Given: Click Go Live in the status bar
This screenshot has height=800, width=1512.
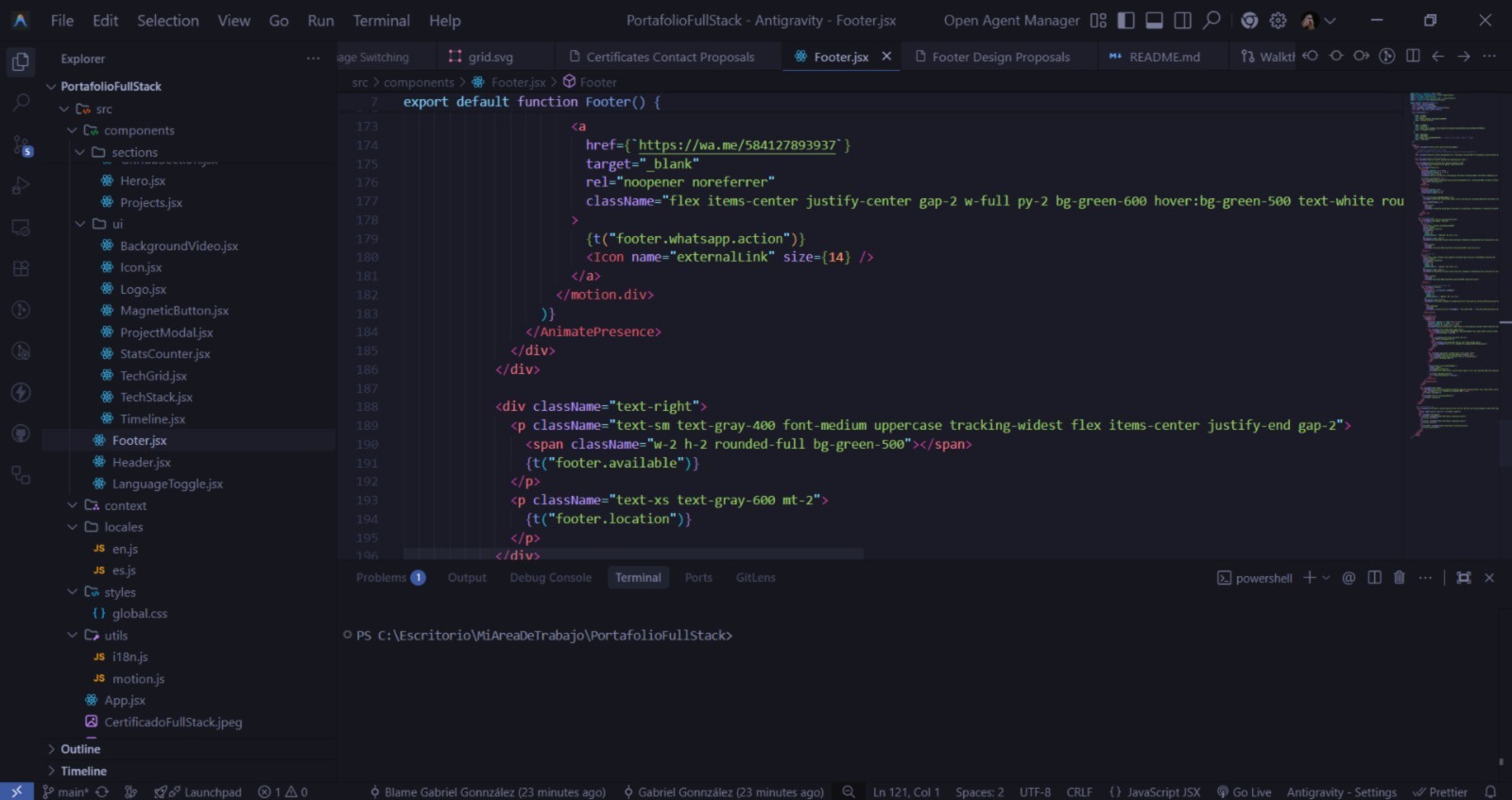Looking at the screenshot, I should [1244, 792].
